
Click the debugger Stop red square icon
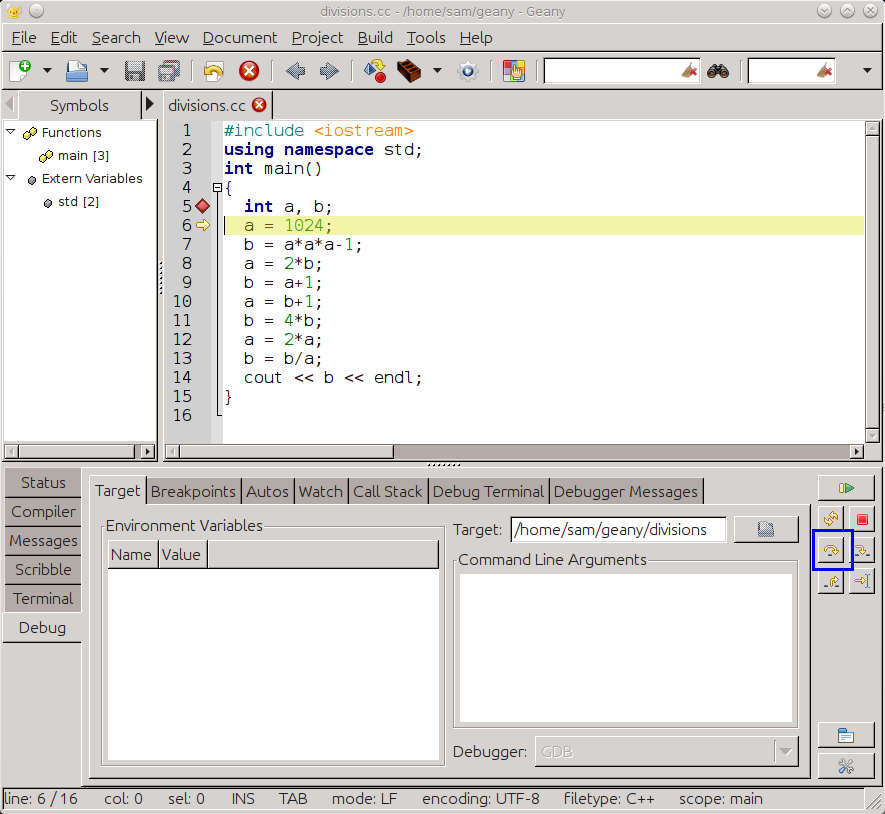coord(862,519)
